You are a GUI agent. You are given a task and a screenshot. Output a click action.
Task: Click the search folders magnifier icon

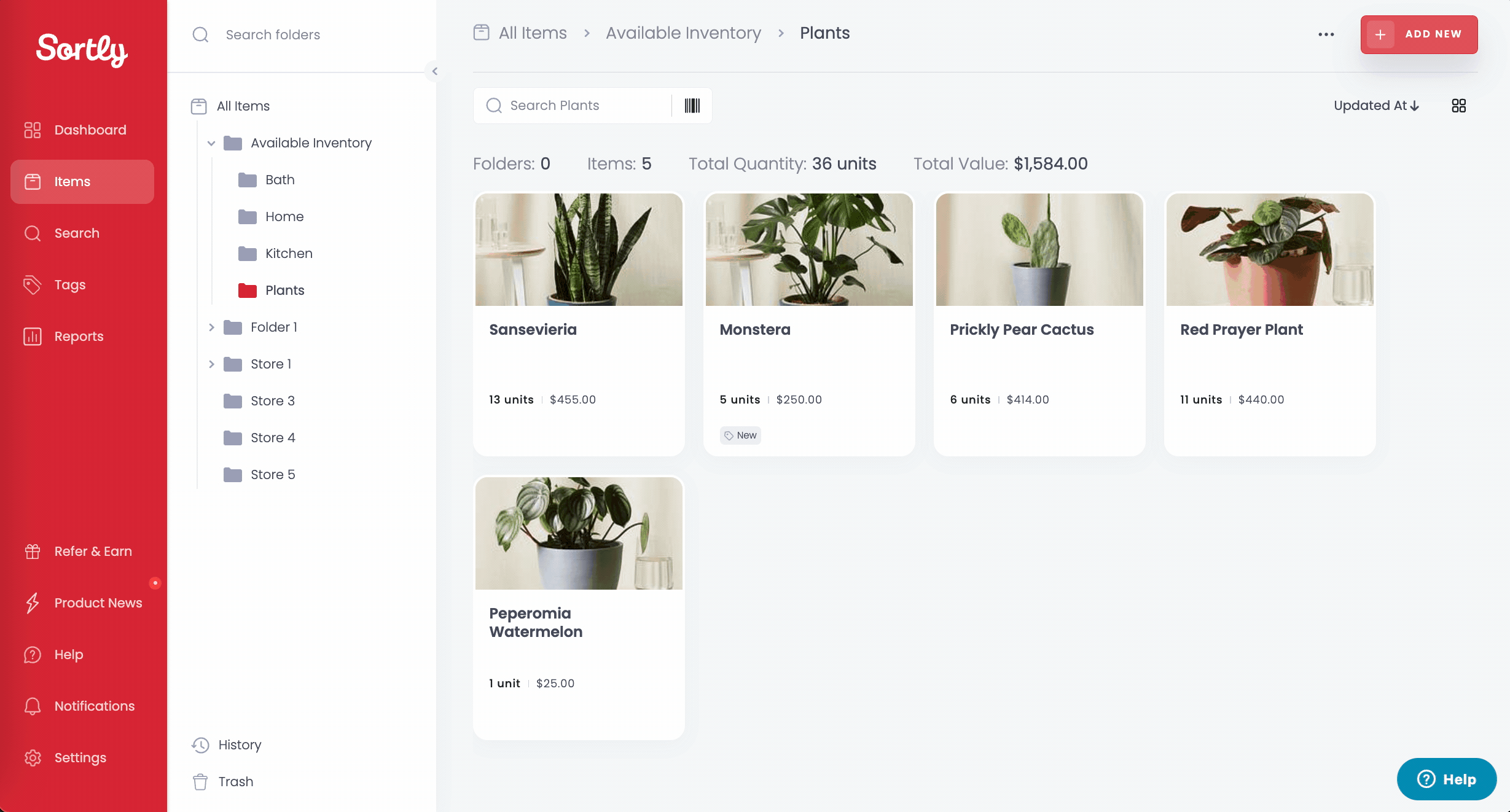[200, 35]
